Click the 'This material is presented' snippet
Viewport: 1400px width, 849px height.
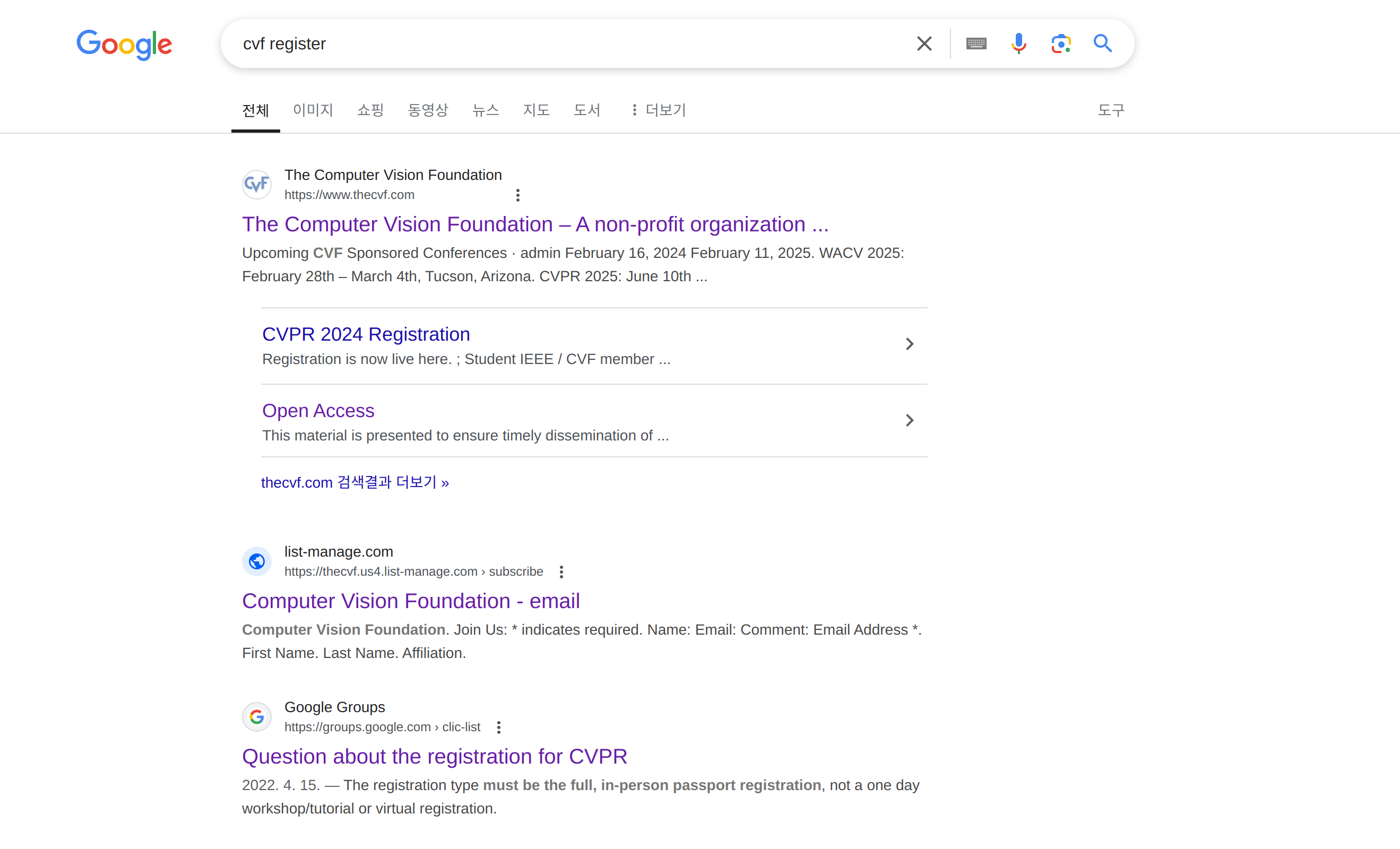pos(465,436)
